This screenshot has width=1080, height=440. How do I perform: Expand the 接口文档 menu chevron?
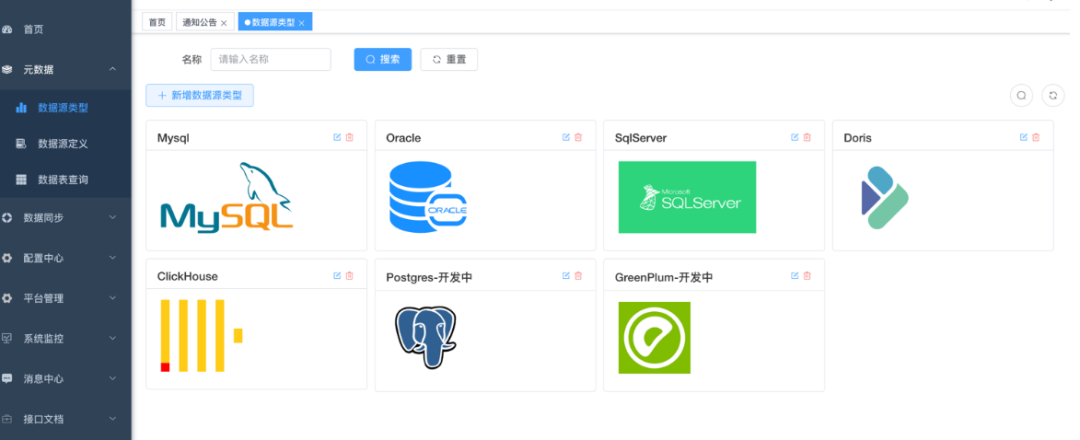[112, 418]
